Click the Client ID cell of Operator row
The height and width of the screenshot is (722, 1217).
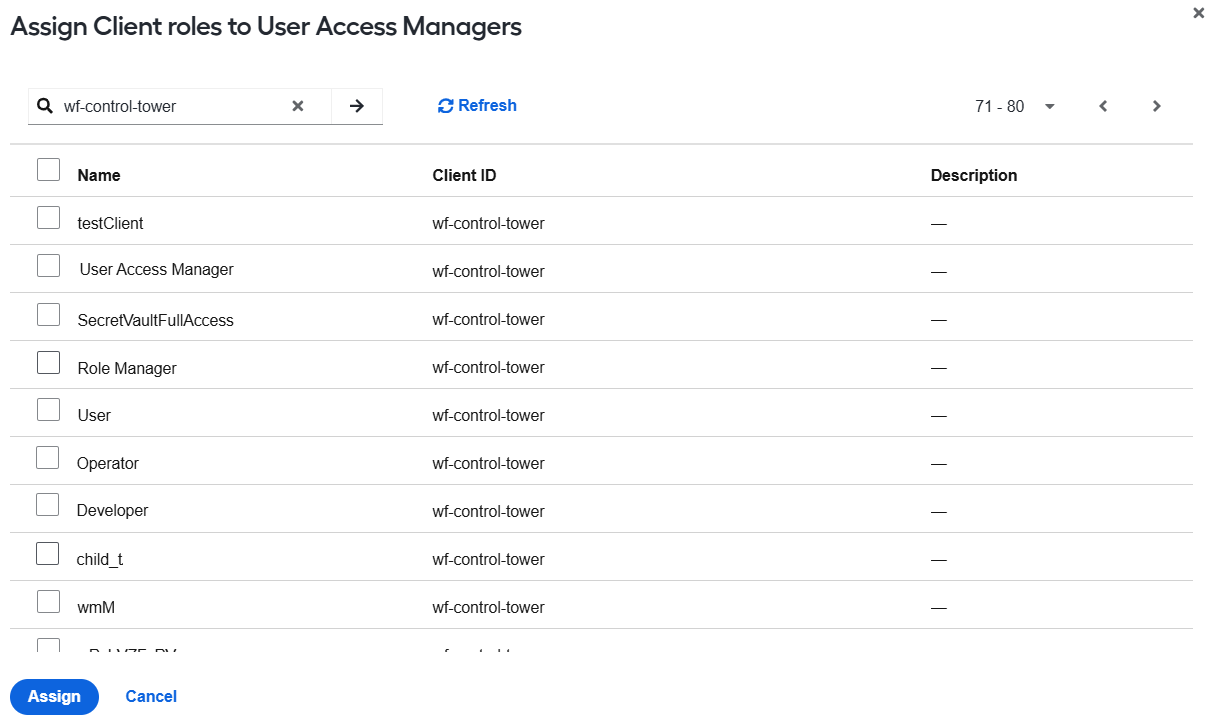[488, 463]
